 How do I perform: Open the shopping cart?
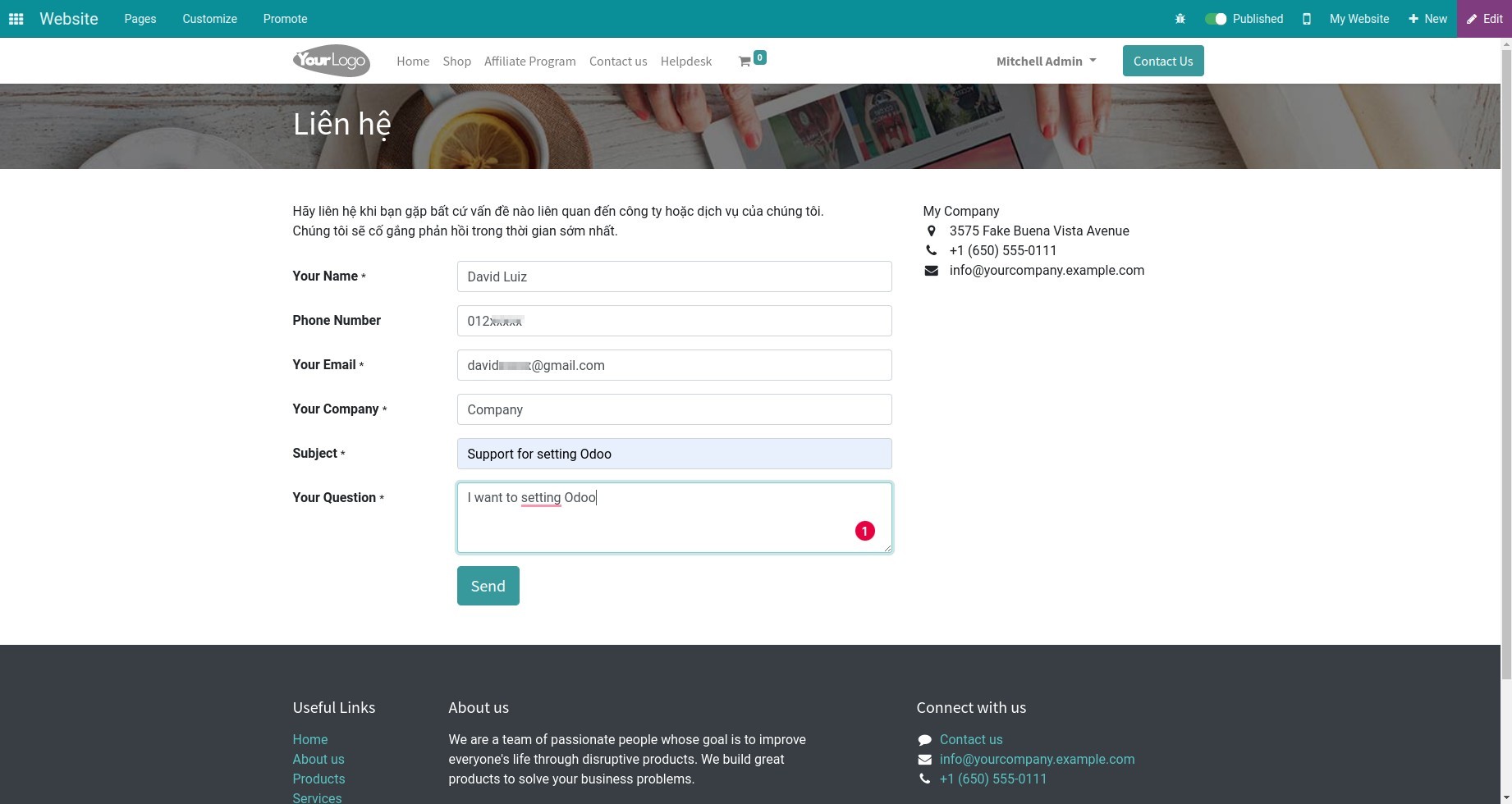point(746,60)
